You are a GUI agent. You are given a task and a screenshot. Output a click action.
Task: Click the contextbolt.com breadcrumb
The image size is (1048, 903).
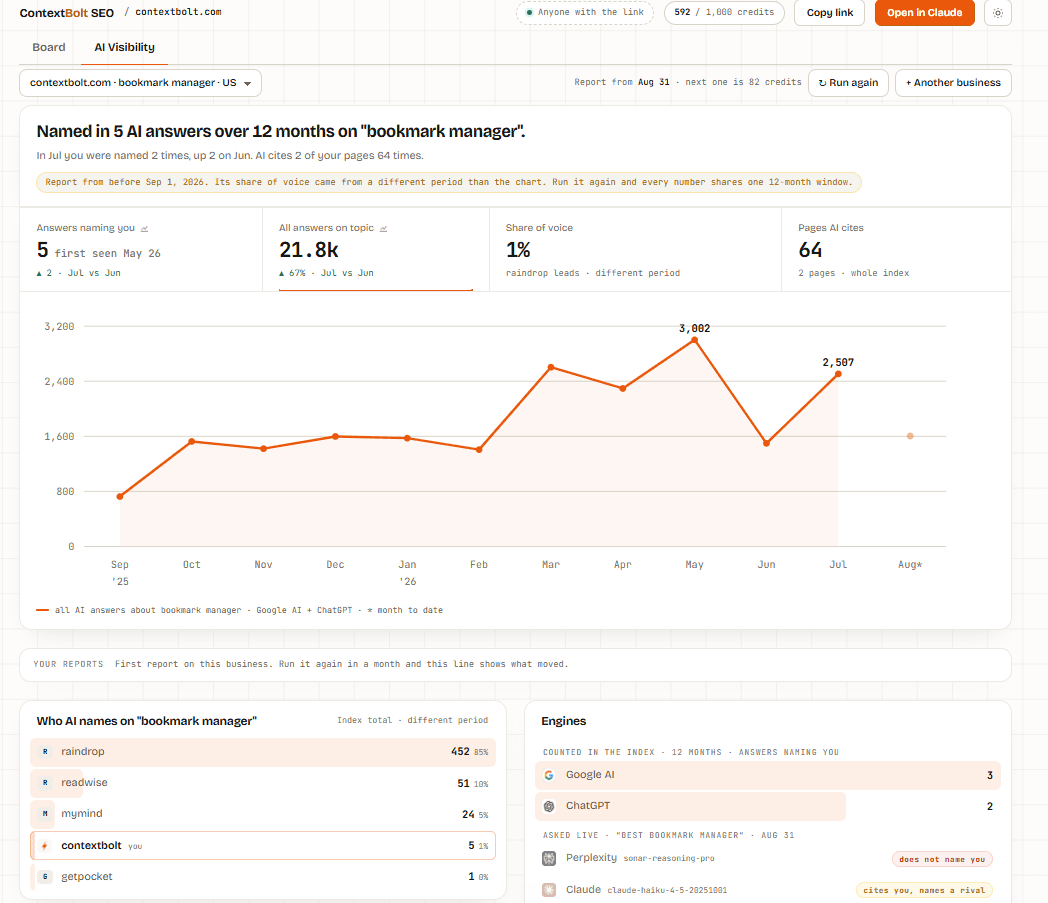point(178,12)
